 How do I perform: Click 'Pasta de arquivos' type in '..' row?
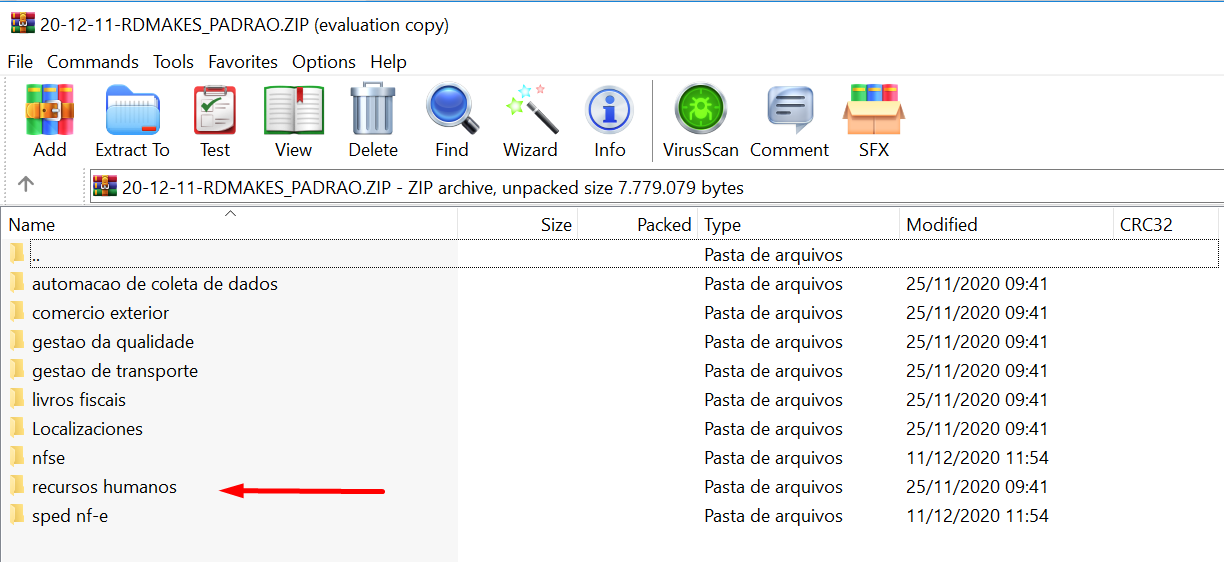pos(773,255)
